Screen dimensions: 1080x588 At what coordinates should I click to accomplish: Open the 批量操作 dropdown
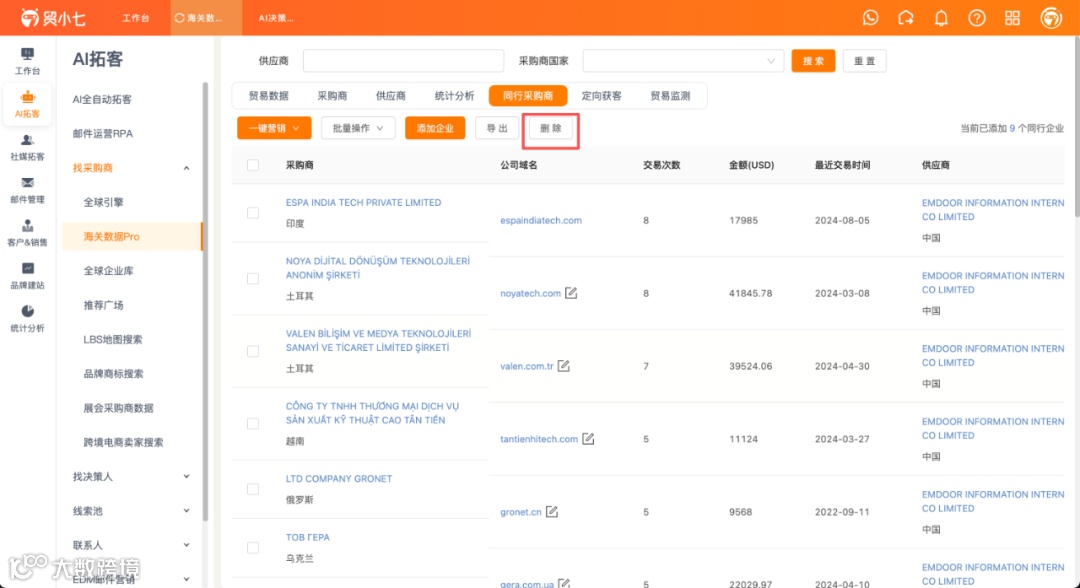pyautogui.click(x=357, y=128)
